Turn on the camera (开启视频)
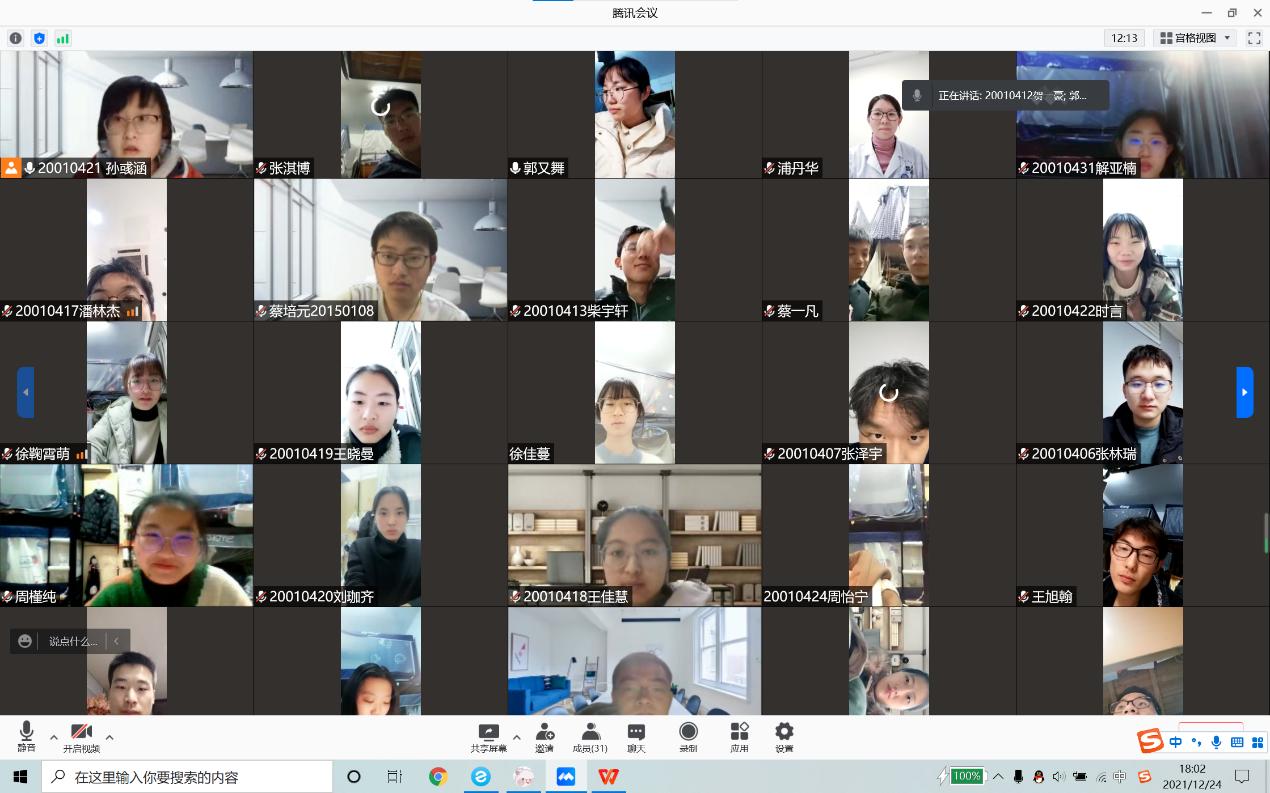Viewport: 1270px width, 793px height. (81, 737)
